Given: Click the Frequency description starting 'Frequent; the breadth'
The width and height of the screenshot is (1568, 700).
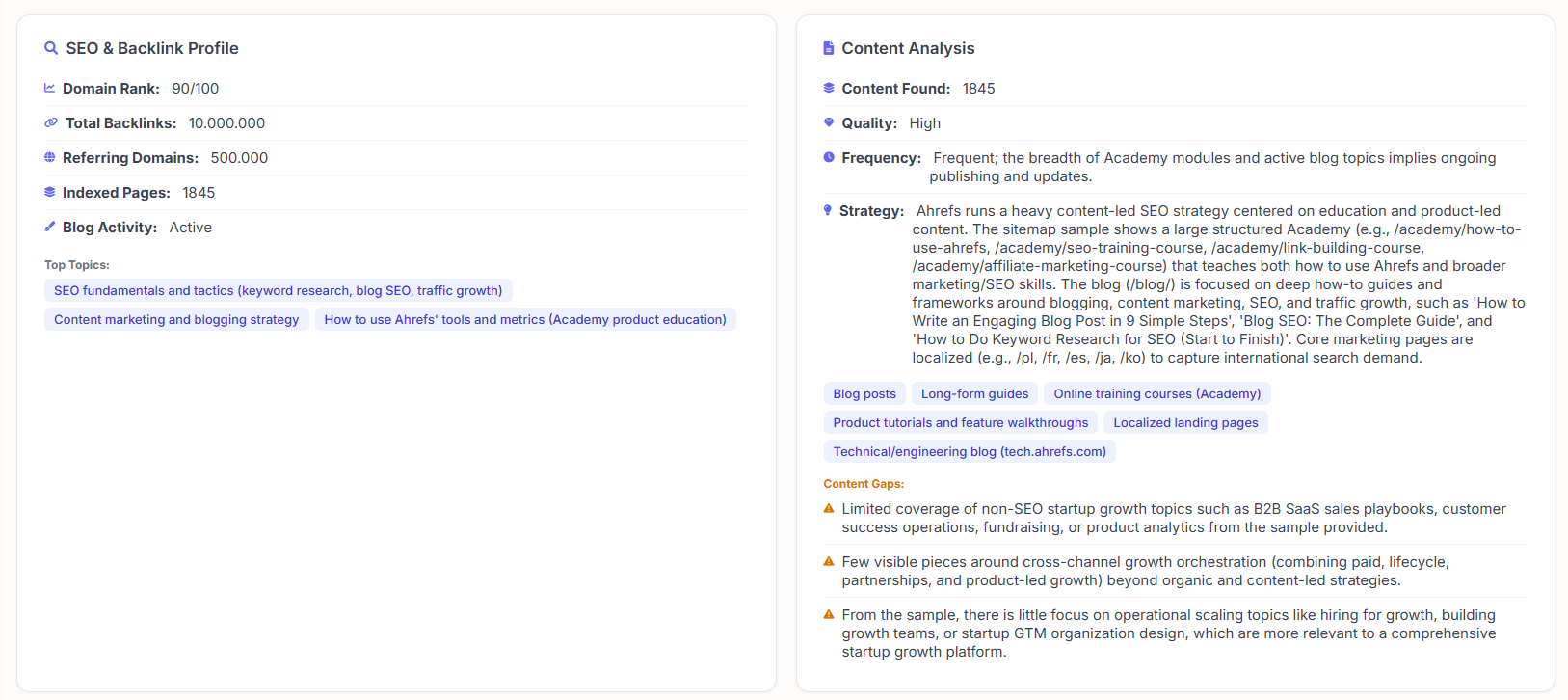Looking at the screenshot, I should (1213, 167).
